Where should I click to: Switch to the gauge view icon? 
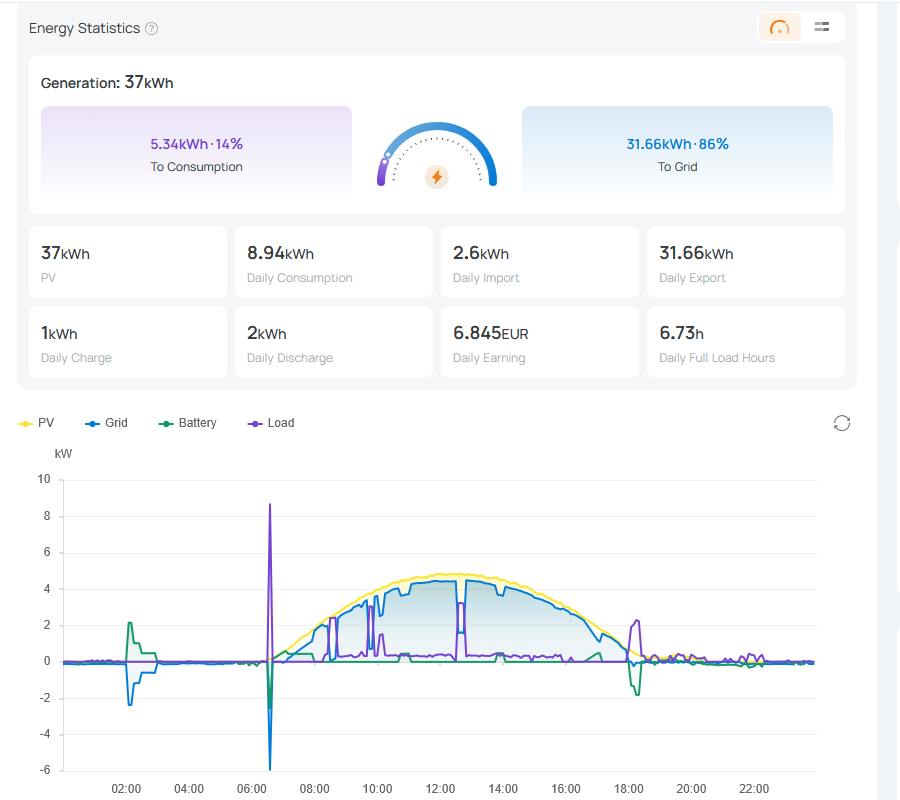coord(779,27)
